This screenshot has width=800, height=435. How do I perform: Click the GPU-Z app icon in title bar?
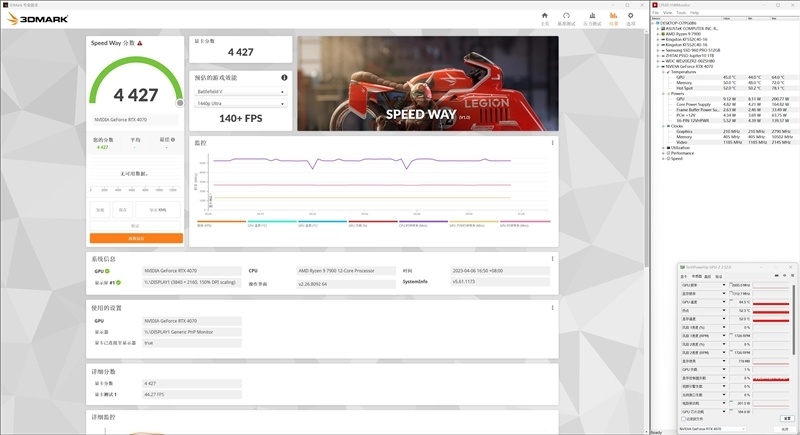click(682, 267)
